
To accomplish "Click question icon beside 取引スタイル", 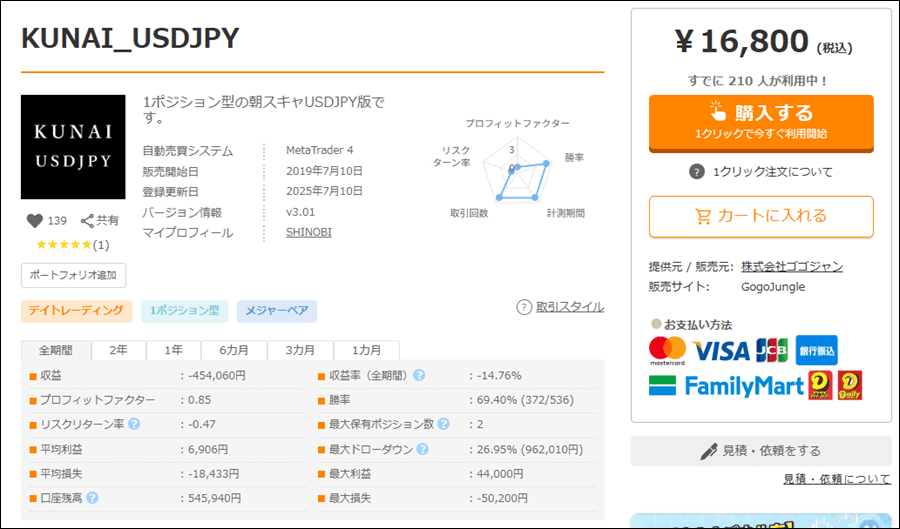I will point(524,308).
